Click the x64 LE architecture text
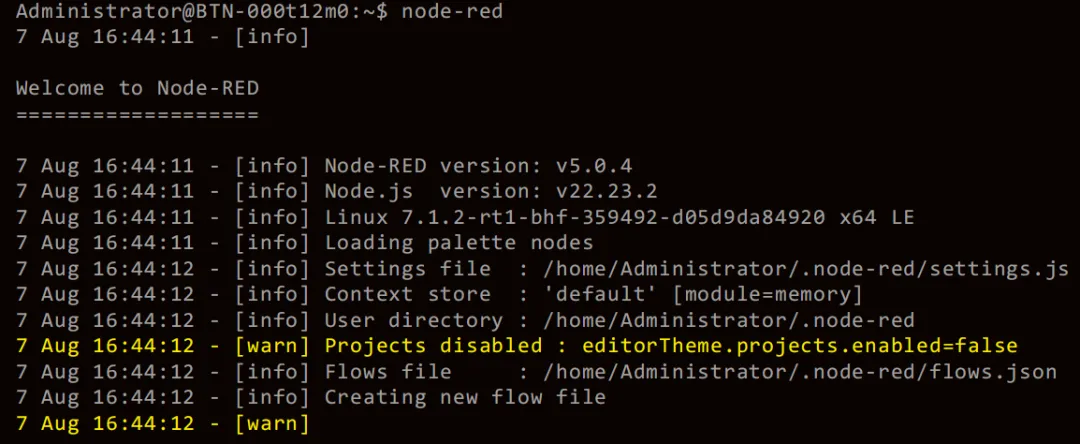1080x444 pixels. (876, 218)
